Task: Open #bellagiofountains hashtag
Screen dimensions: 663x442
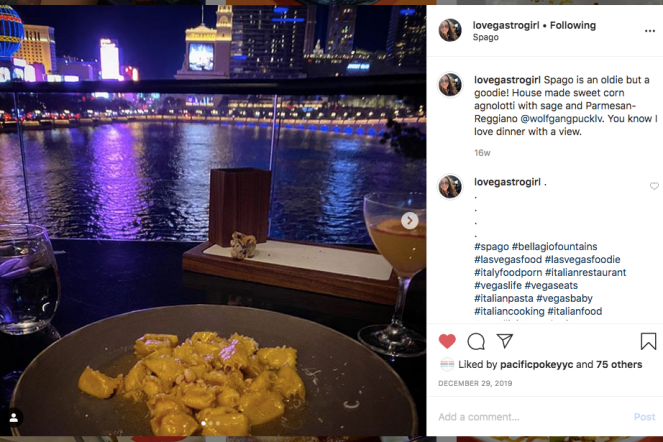Action: pyautogui.click(x=554, y=247)
